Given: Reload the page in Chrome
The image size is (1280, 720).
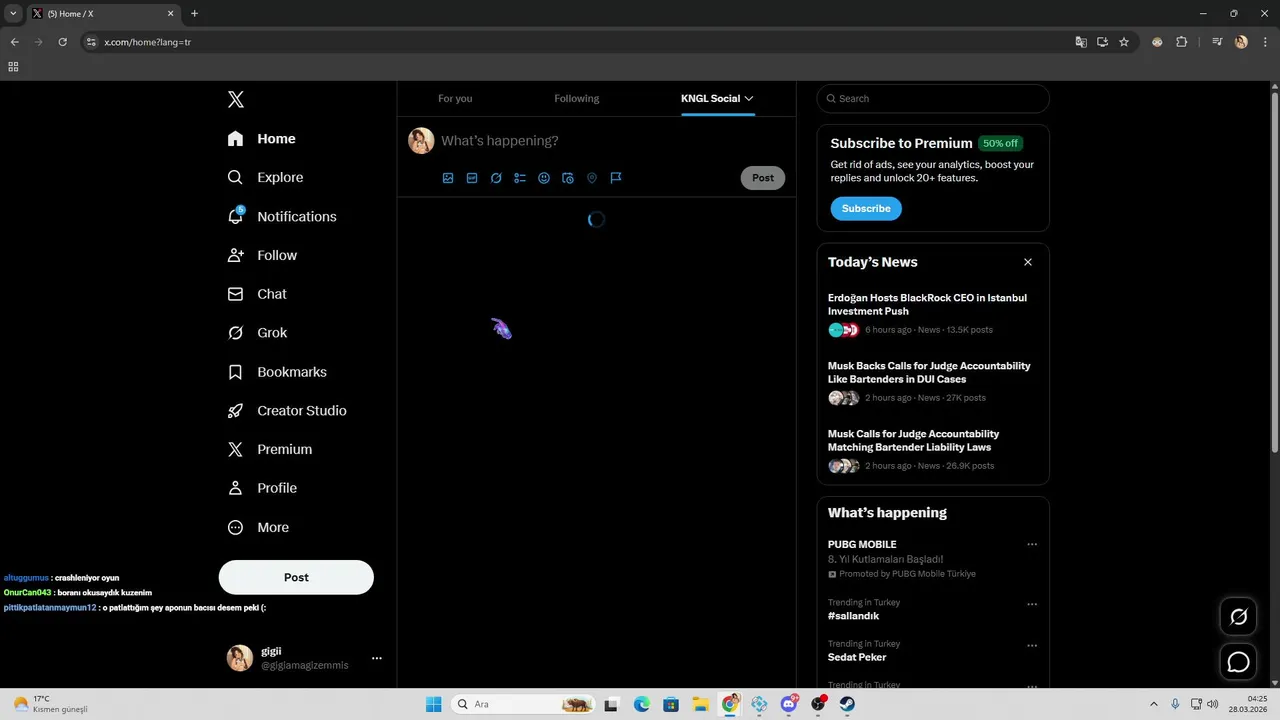Looking at the screenshot, I should pos(62,42).
